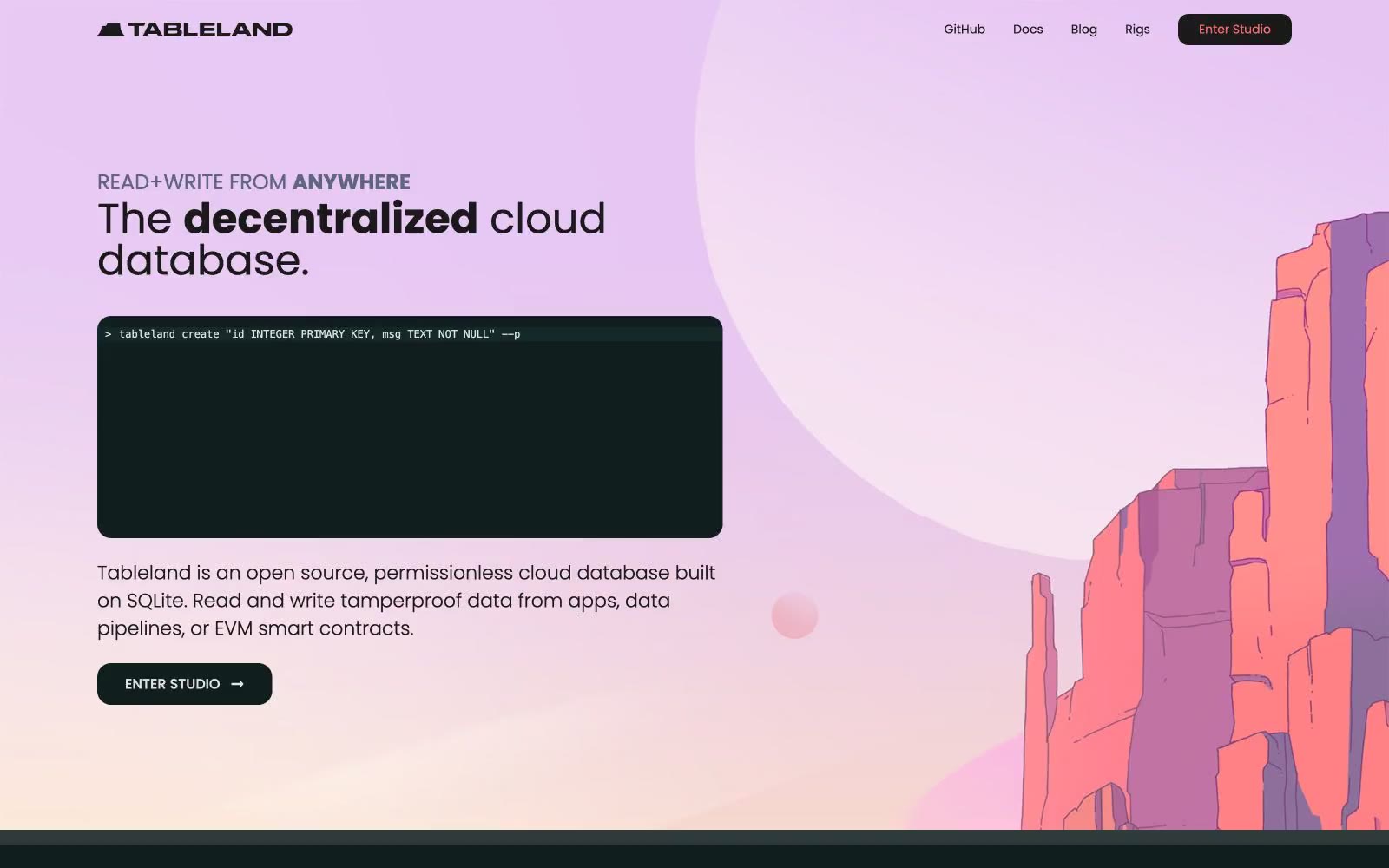Click the arrow icon in ENTER STUDIO button
The image size is (1389, 868).
coord(237,684)
